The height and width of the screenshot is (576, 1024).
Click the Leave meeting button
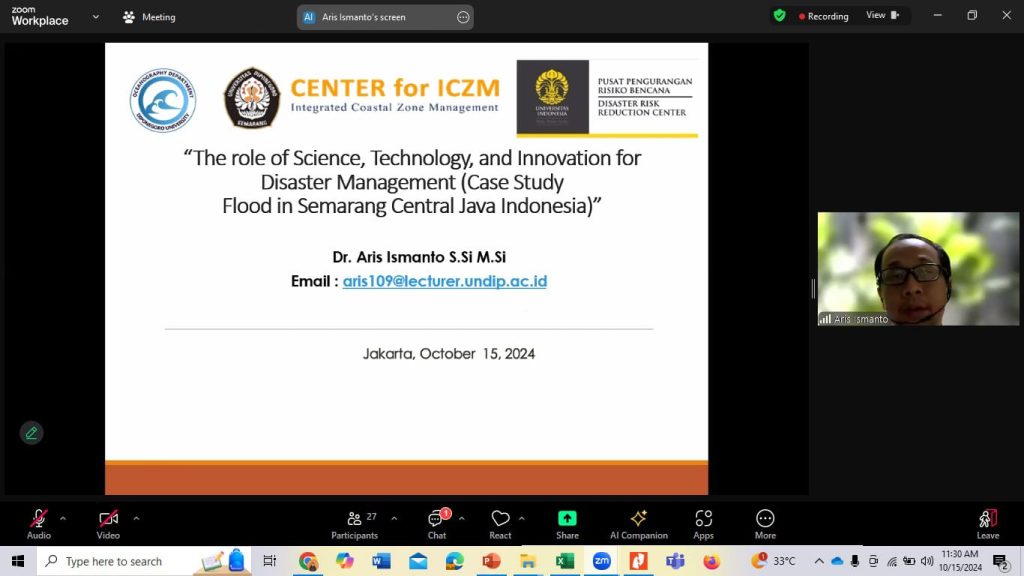(987, 524)
